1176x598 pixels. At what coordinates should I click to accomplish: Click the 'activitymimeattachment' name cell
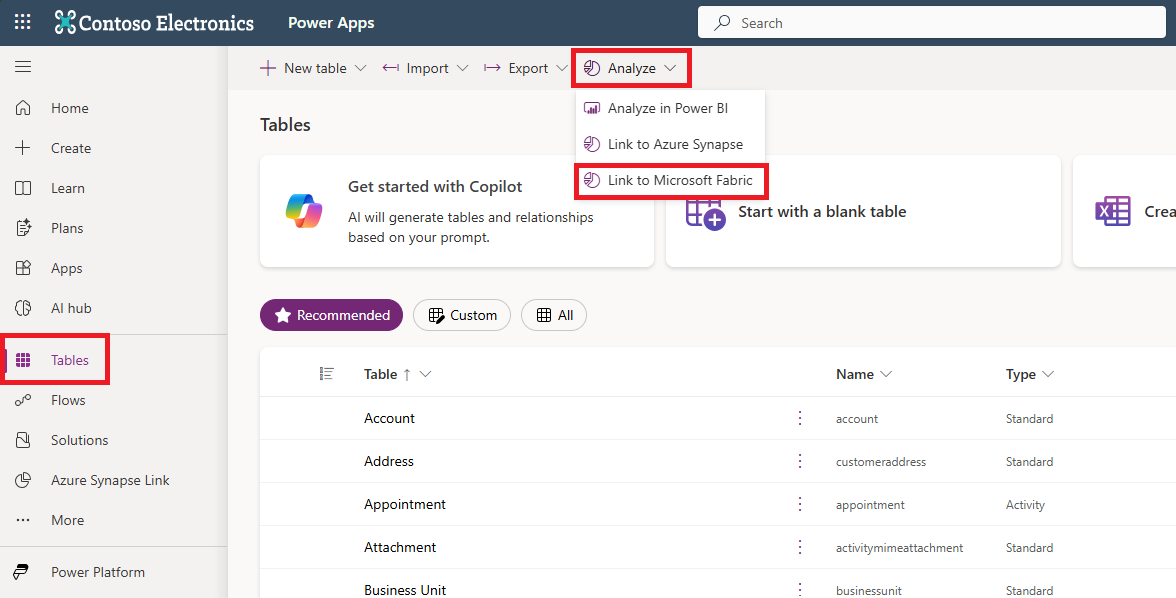click(899, 548)
